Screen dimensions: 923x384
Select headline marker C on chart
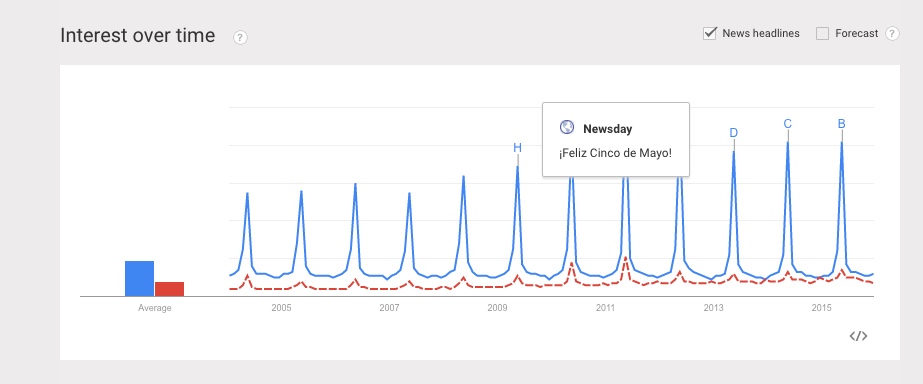[788, 124]
